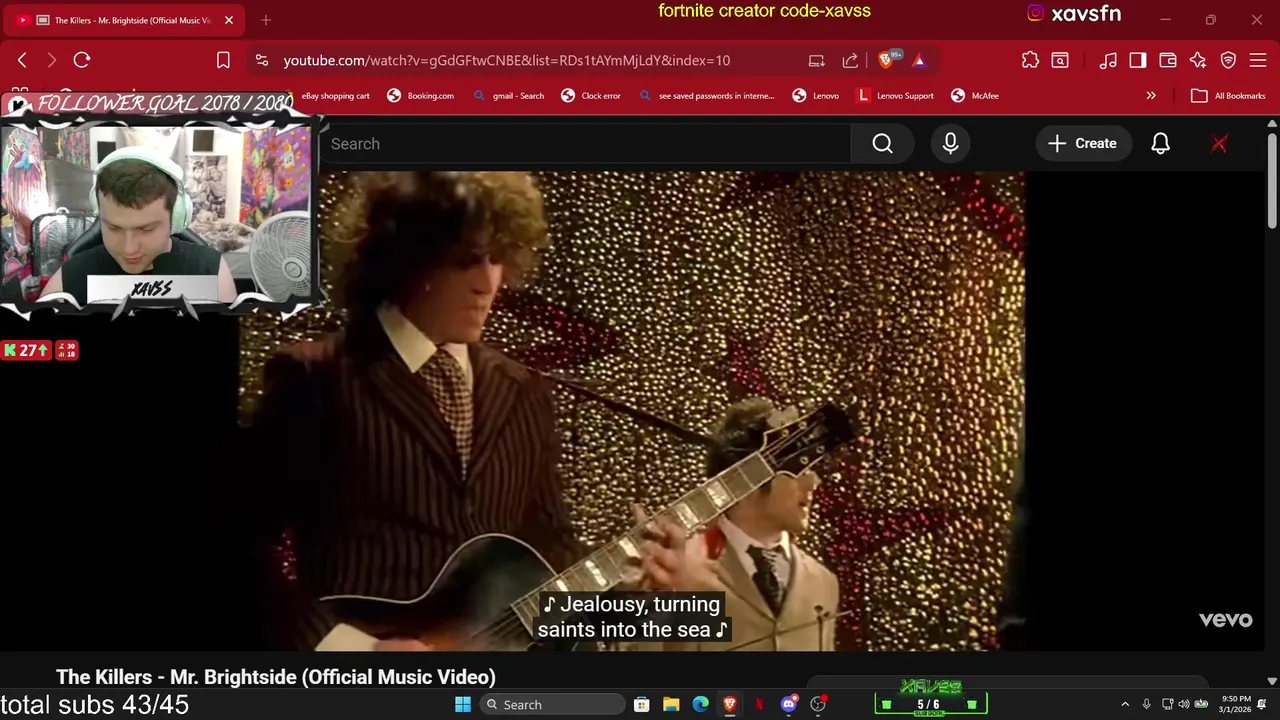Open the Booking.com bookmark
The image size is (1280, 720).
coord(420,96)
